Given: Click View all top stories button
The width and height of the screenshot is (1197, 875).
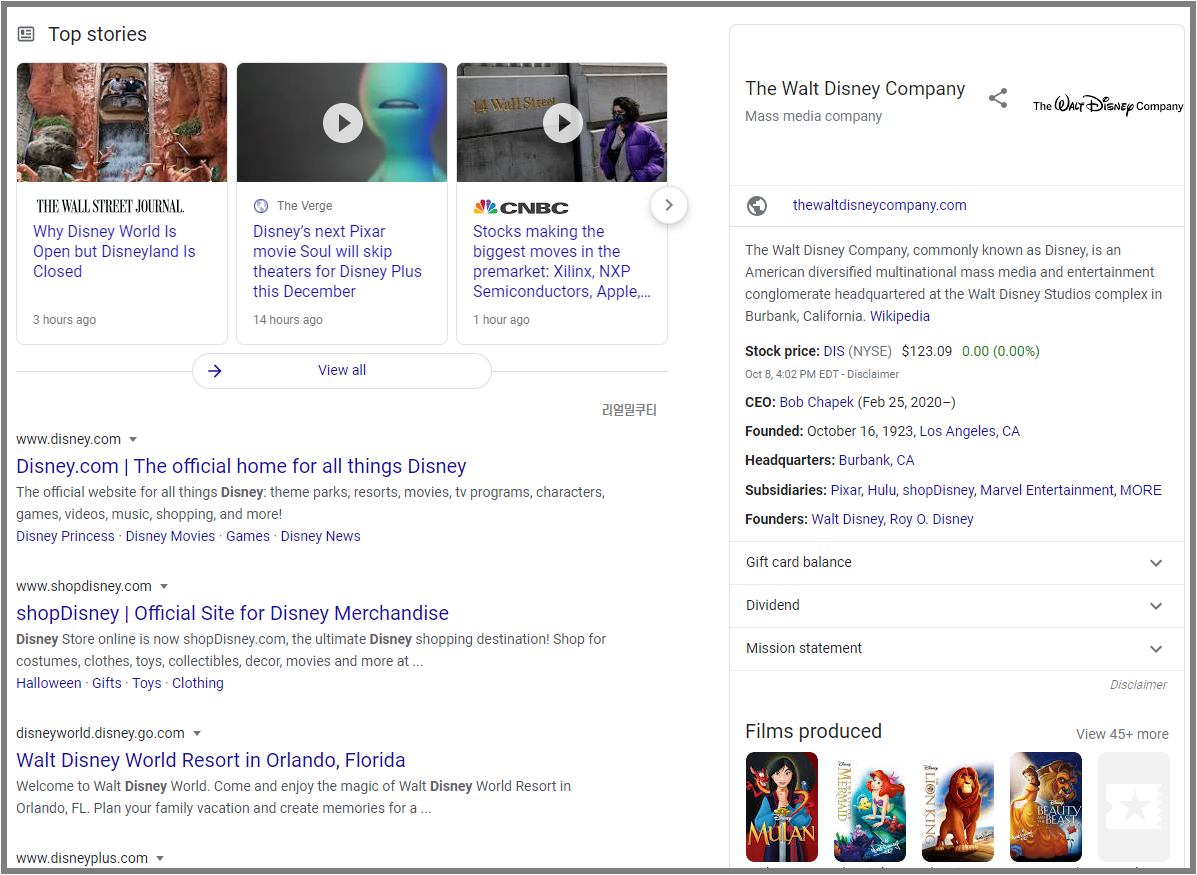Looking at the screenshot, I should click(342, 371).
